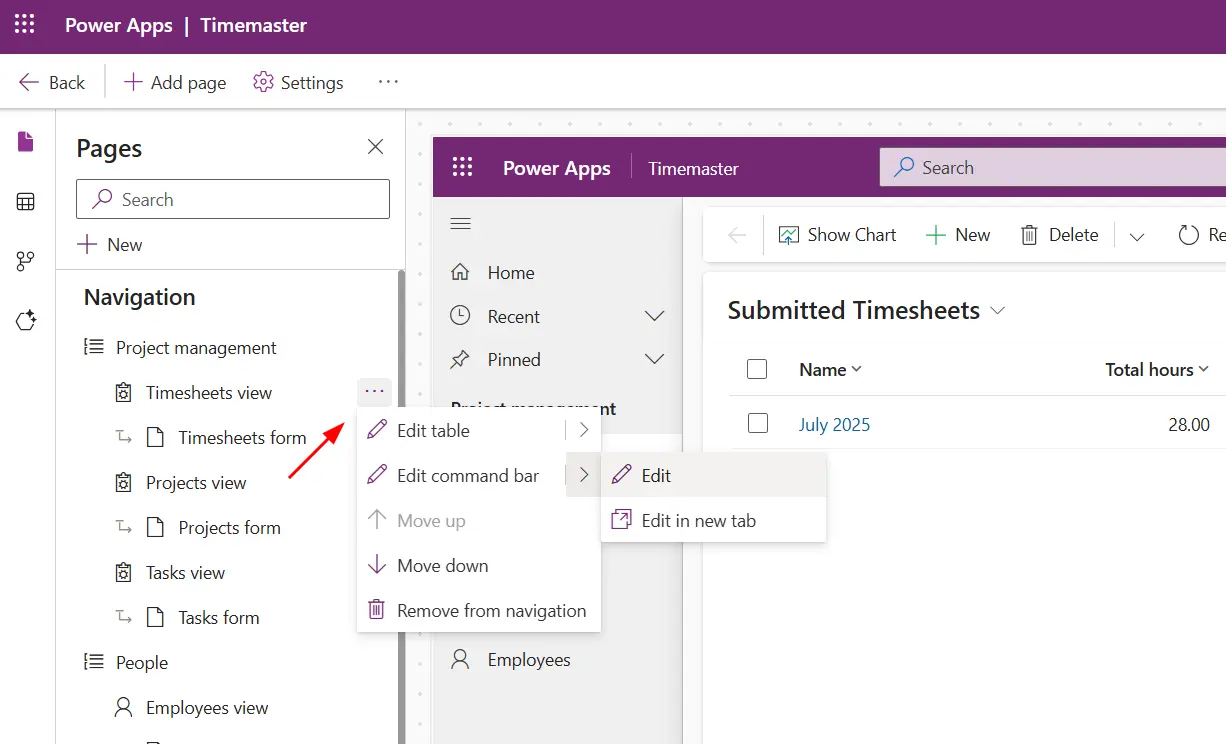Click the preview app launcher waffle
Image resolution: width=1226 pixels, height=744 pixels.
pos(462,168)
